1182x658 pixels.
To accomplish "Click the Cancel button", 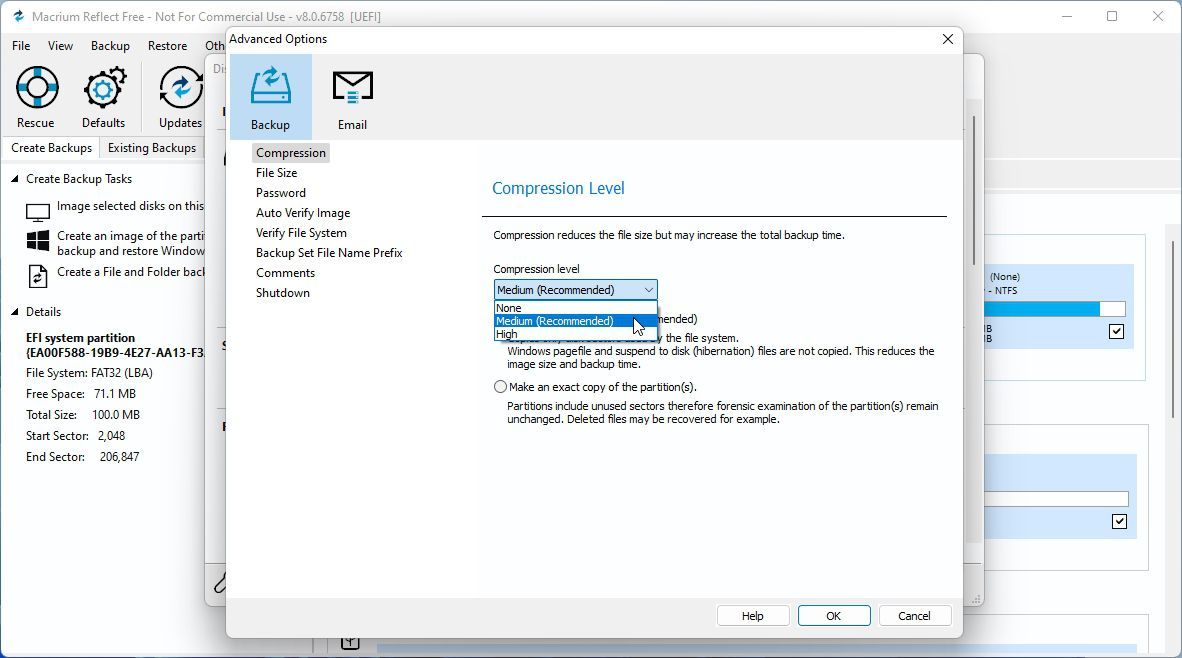I will (914, 616).
